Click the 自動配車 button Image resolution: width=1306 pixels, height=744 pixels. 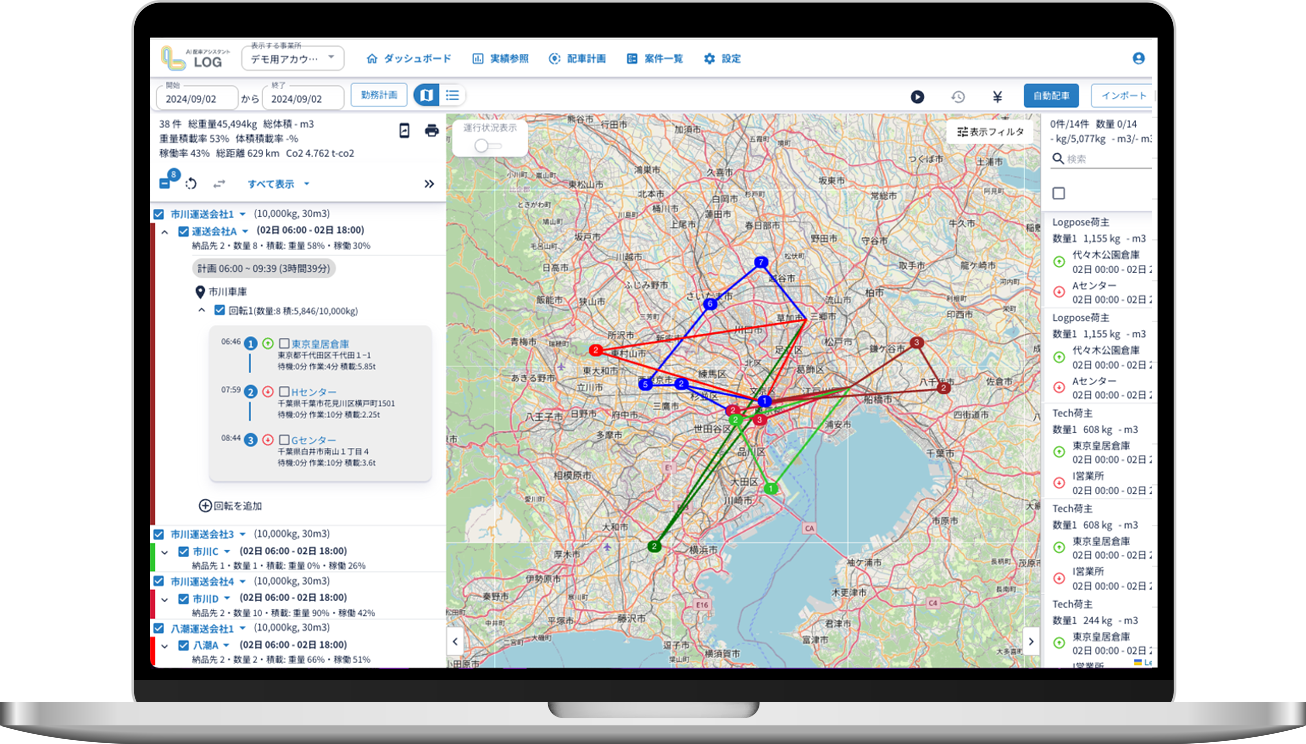(x=1051, y=96)
